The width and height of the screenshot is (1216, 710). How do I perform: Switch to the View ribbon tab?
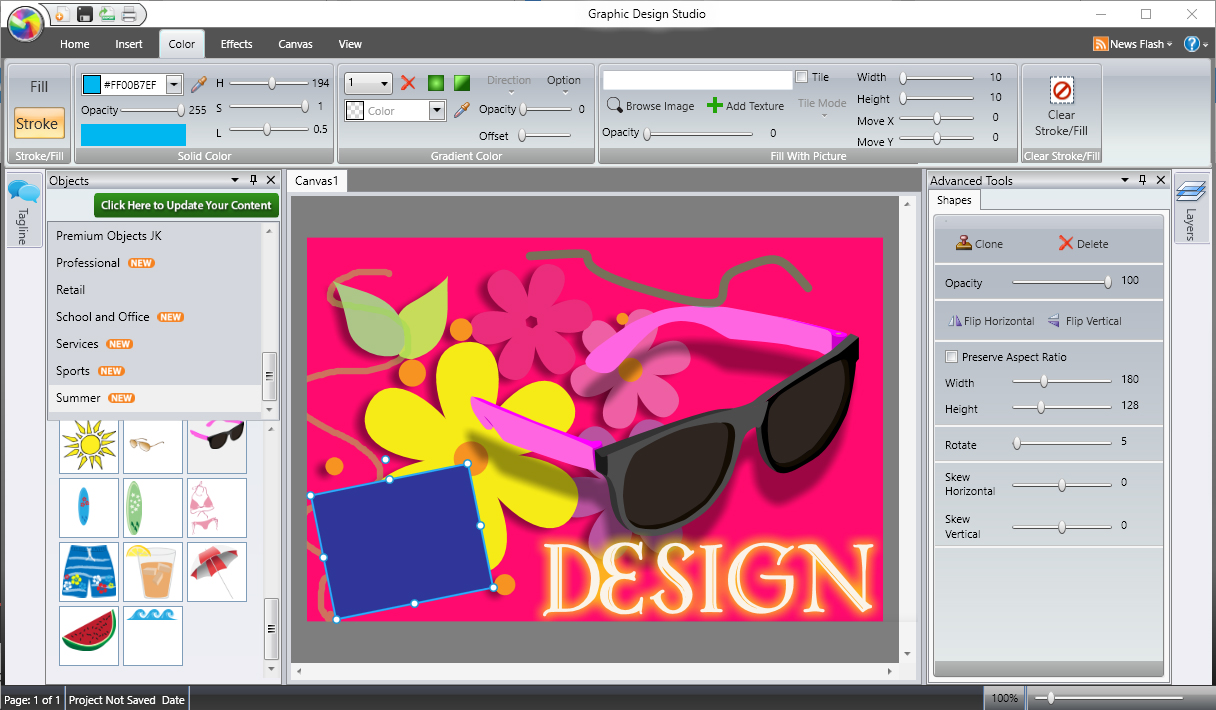[350, 44]
